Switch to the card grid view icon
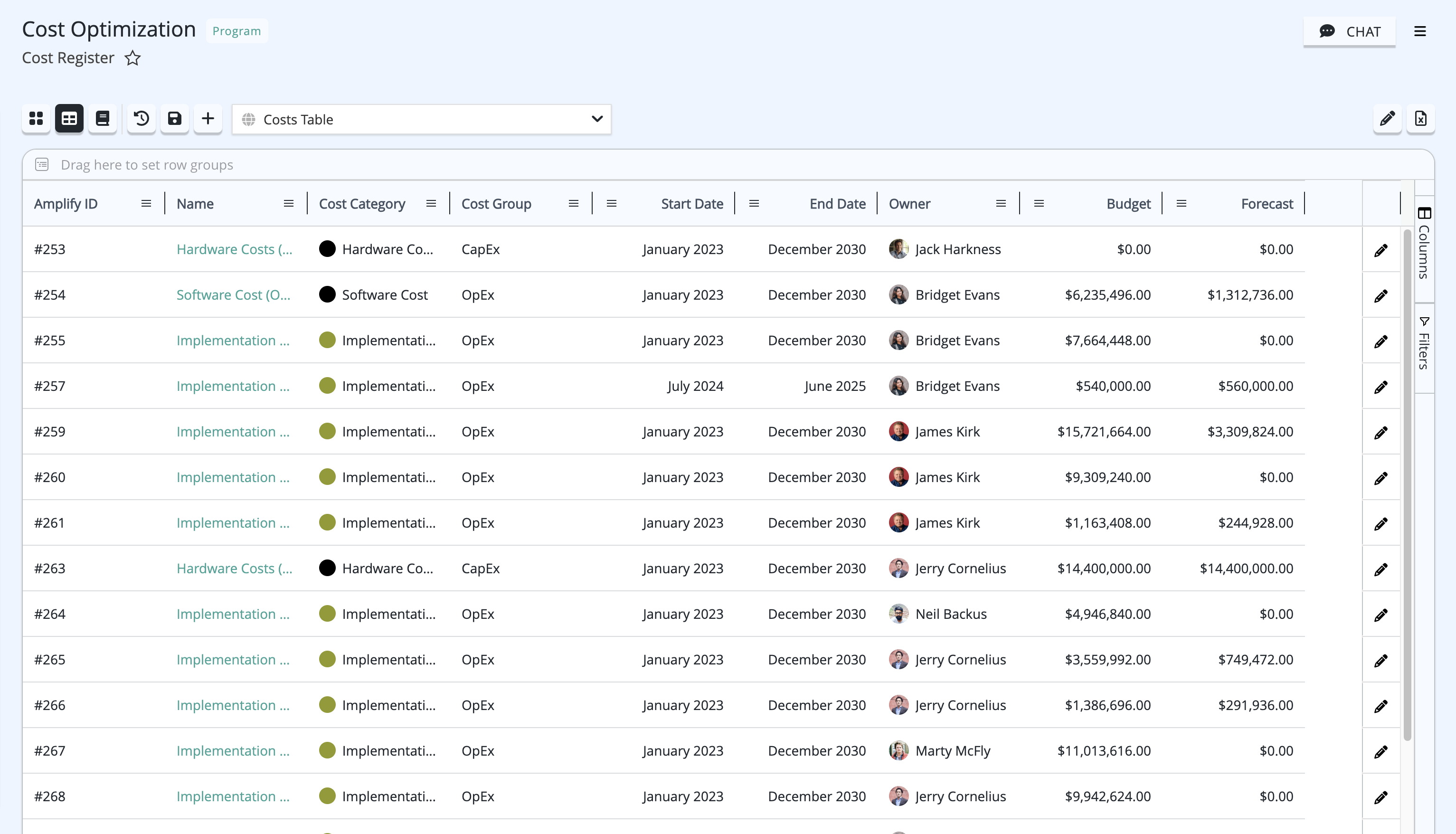The image size is (1456, 834). 36,119
